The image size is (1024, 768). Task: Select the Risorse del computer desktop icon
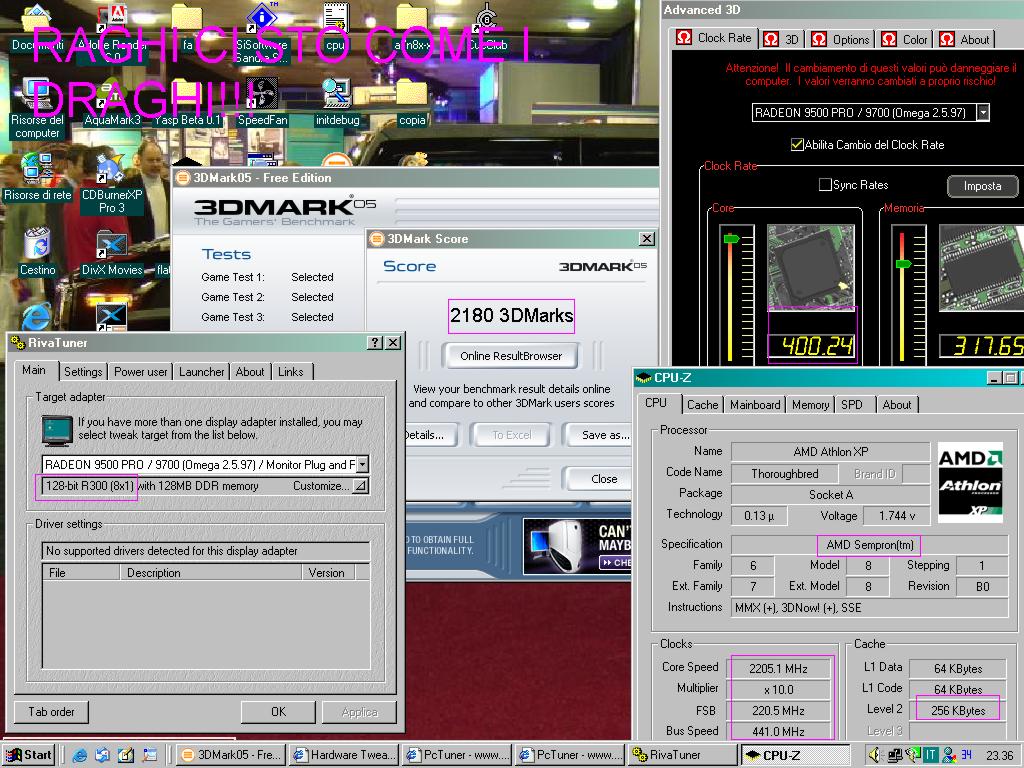click(37, 108)
